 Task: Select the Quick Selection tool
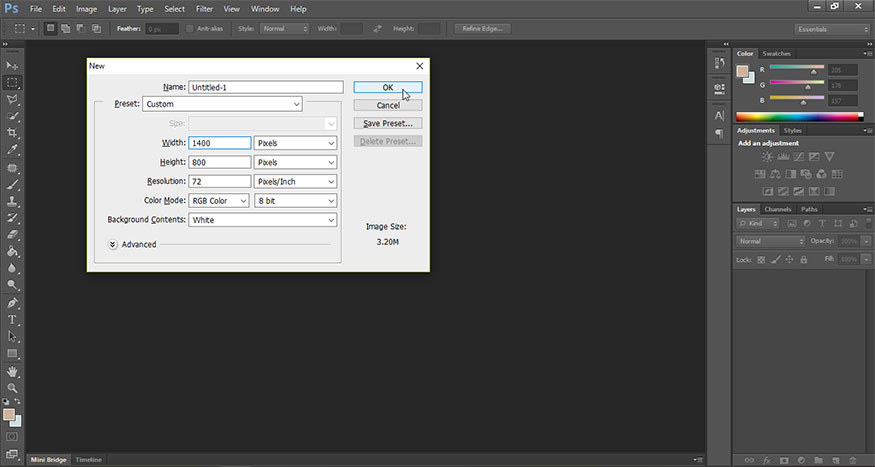pos(12,117)
